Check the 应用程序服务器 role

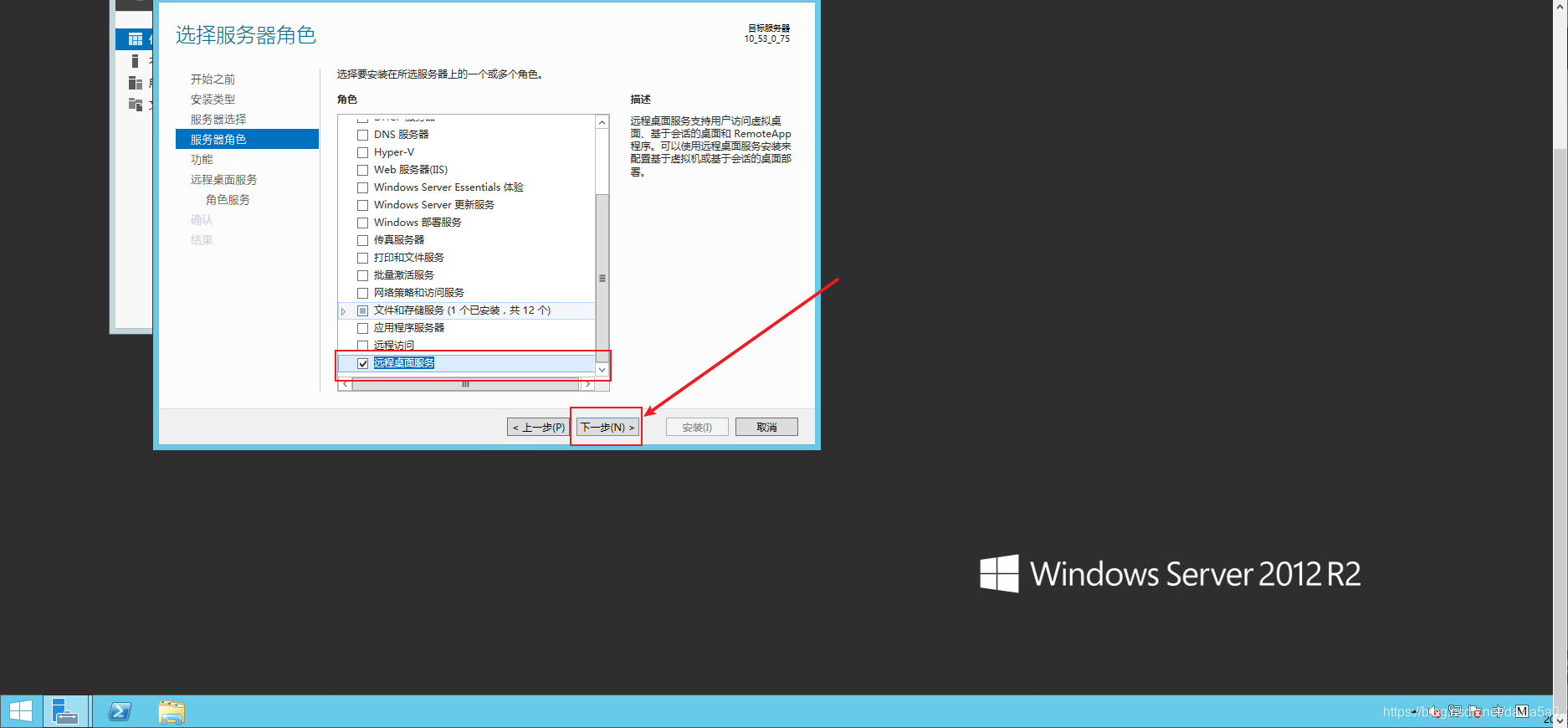pyautogui.click(x=362, y=328)
